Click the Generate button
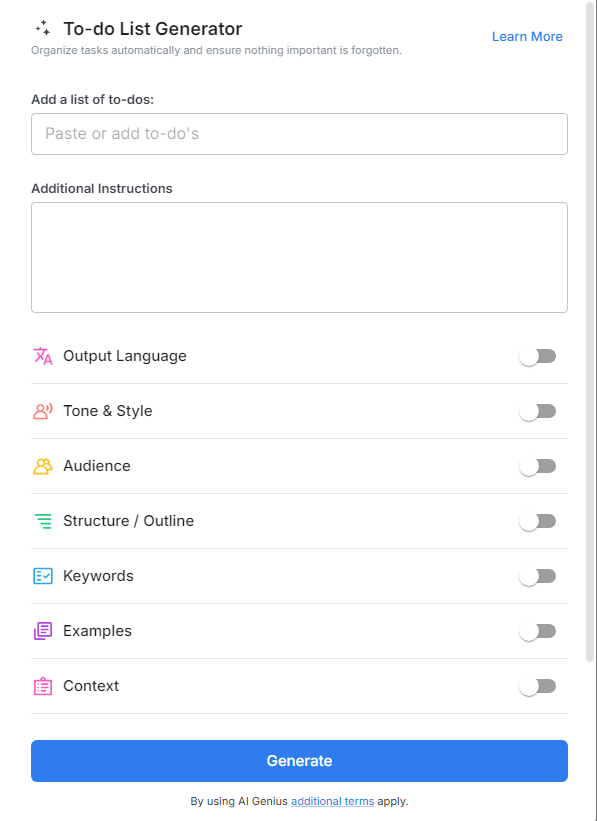Viewport: 597px width, 821px height. (x=298, y=761)
